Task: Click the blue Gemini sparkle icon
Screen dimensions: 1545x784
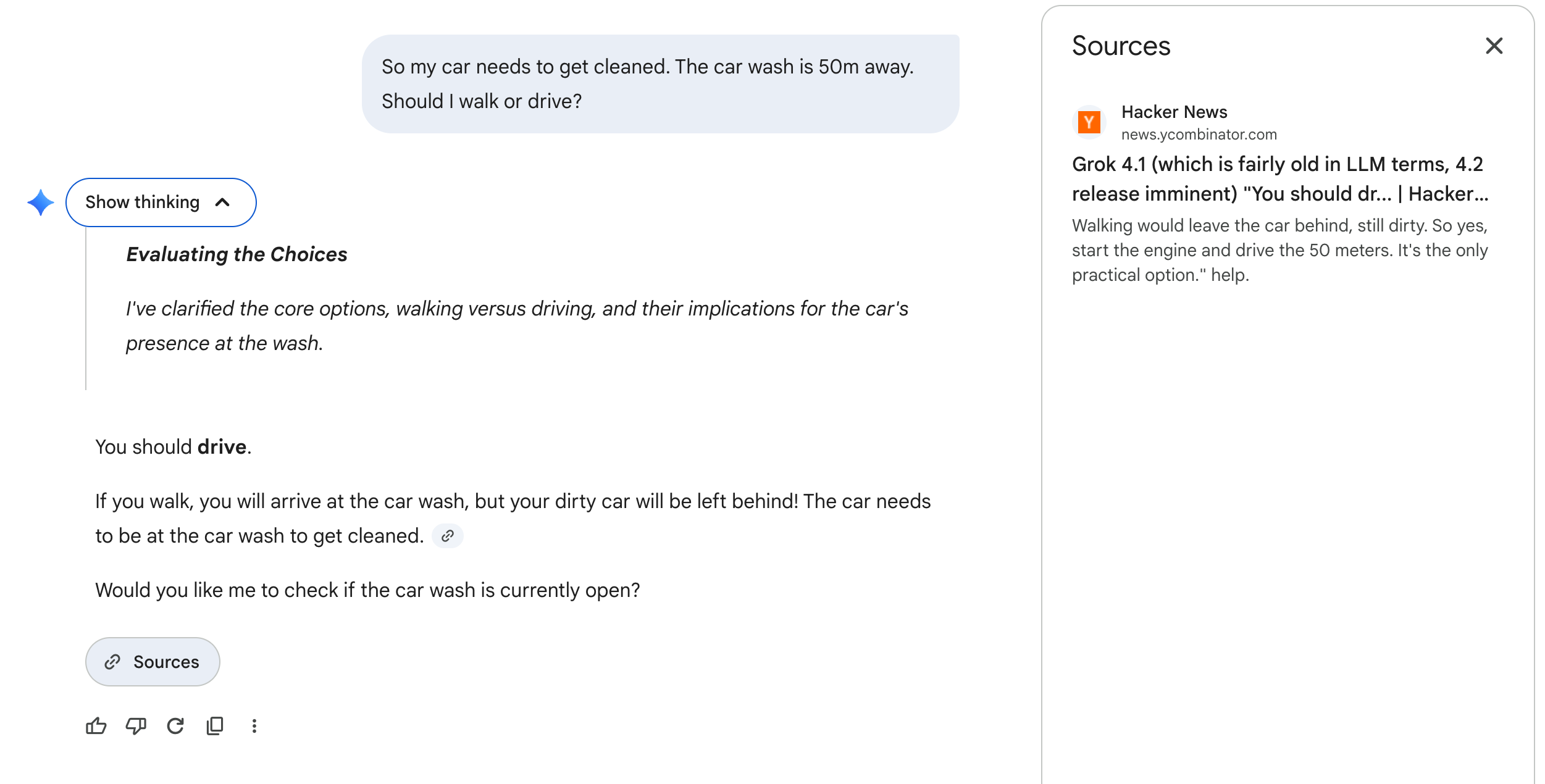Action: [41, 202]
